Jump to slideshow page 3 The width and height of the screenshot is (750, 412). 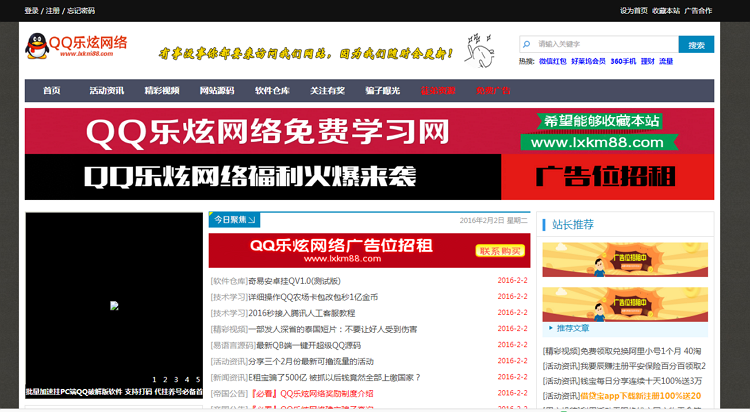(176, 379)
